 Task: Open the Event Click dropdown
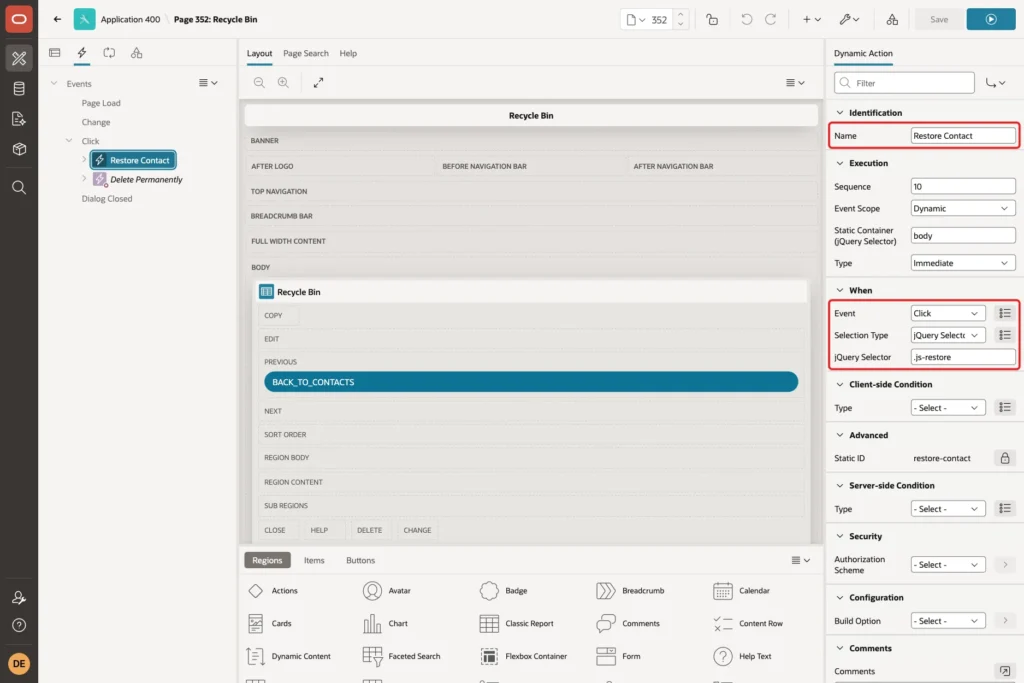[948, 313]
